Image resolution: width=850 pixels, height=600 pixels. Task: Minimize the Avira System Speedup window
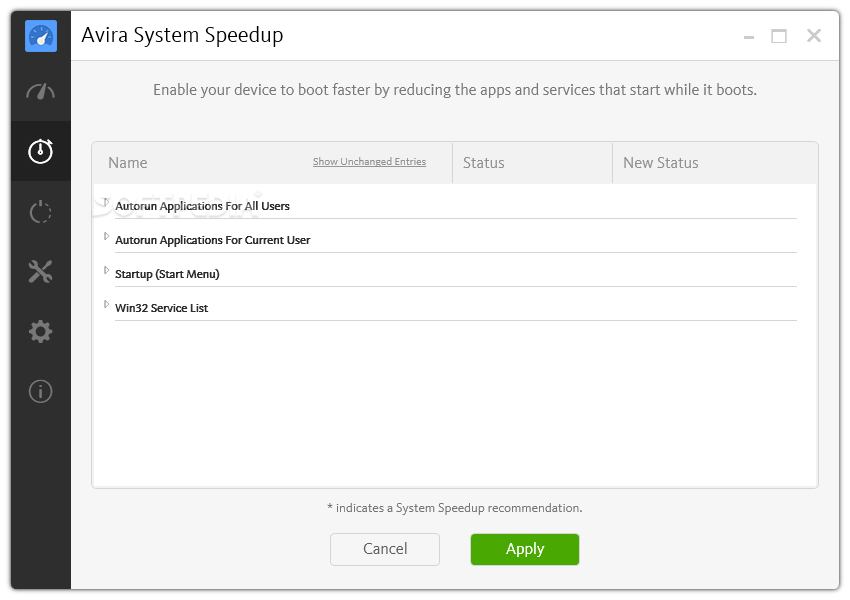(749, 37)
